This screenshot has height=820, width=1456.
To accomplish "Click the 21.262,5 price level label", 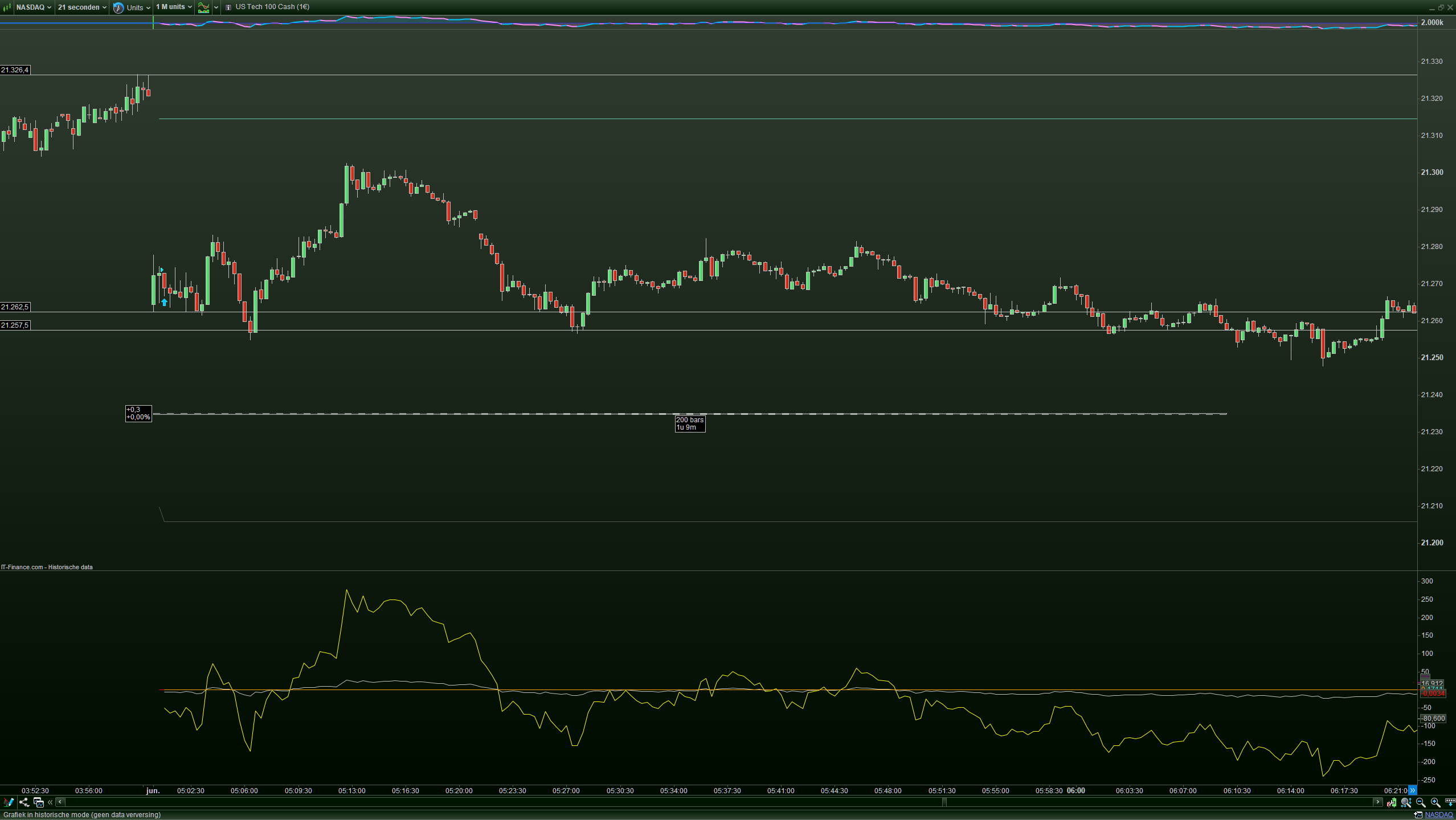I will [15, 307].
